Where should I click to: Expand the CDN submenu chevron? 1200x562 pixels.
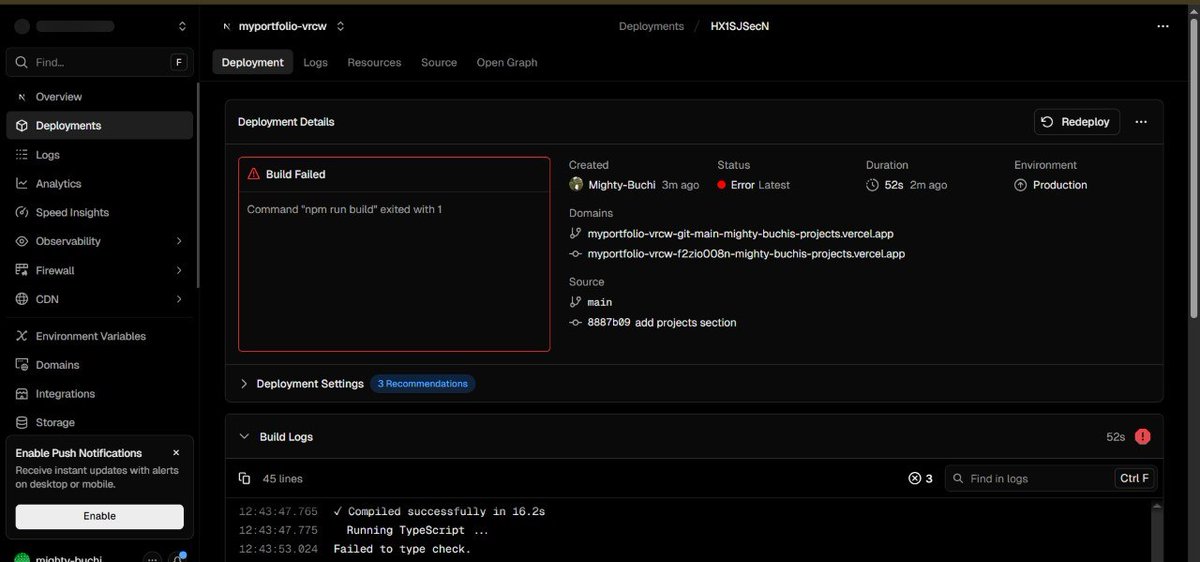coord(179,299)
